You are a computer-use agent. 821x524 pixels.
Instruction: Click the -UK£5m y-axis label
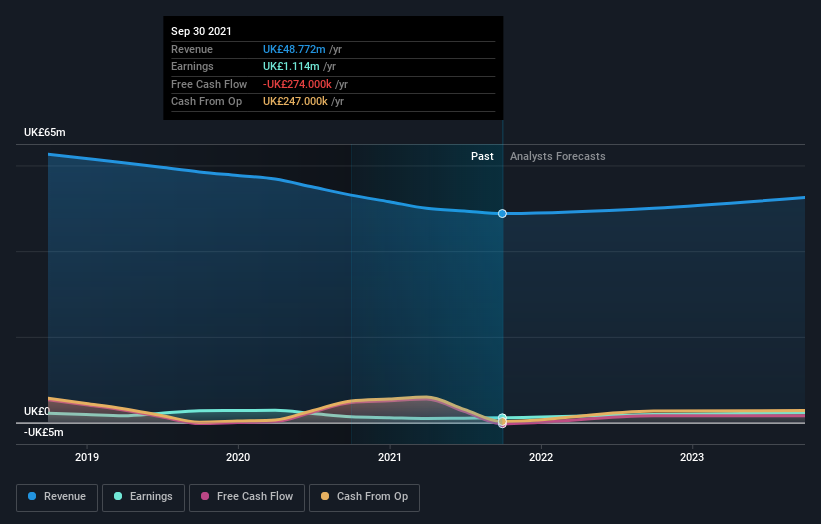click(x=43, y=432)
